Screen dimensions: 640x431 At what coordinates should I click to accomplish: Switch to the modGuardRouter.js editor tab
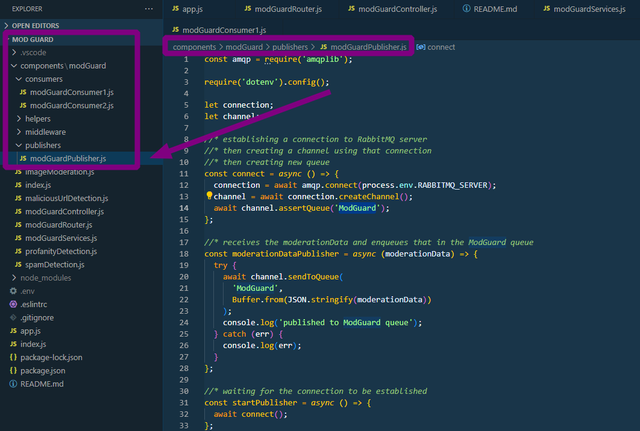point(288,9)
